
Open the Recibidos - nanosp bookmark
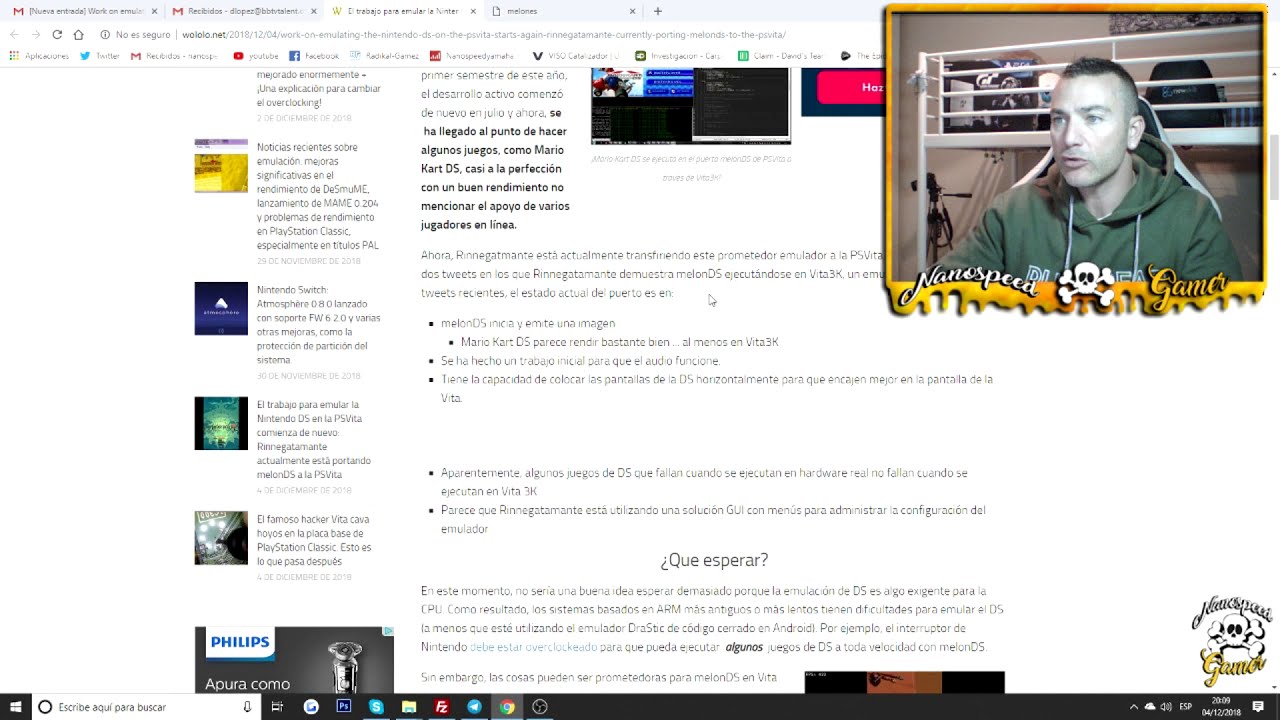point(174,56)
